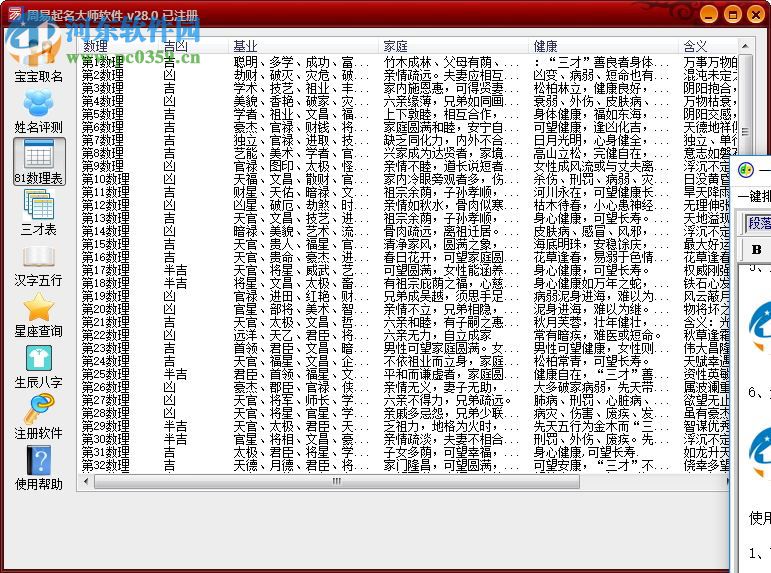Click the 家庭 column header
Viewport: 771px width, 573px height.
pos(454,46)
